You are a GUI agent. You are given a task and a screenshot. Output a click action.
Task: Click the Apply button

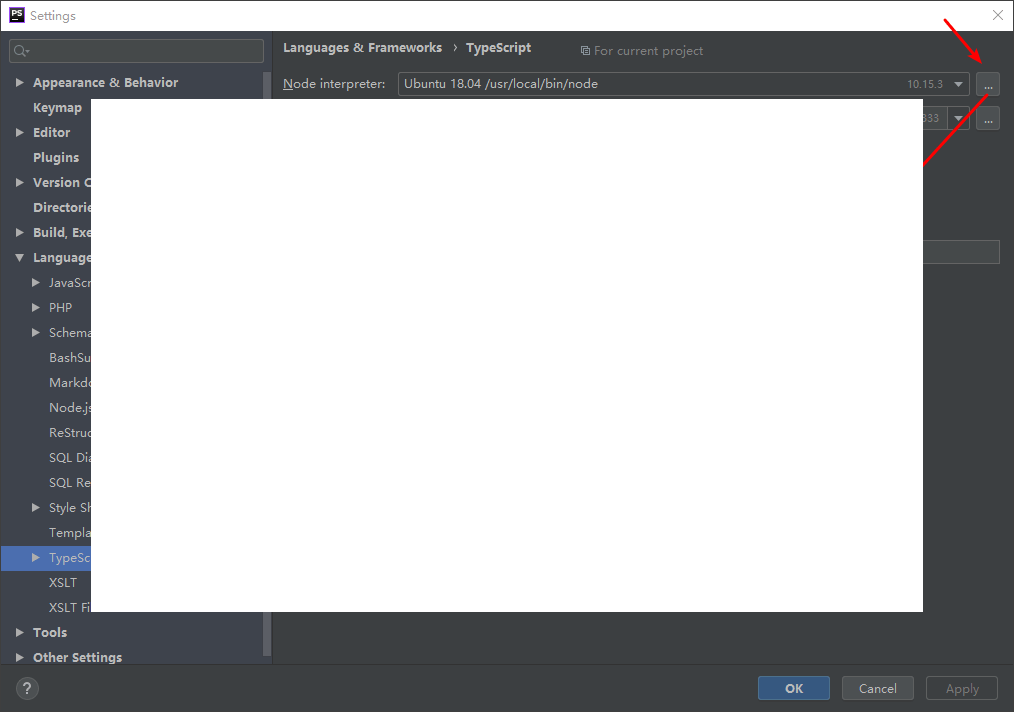[x=962, y=689]
